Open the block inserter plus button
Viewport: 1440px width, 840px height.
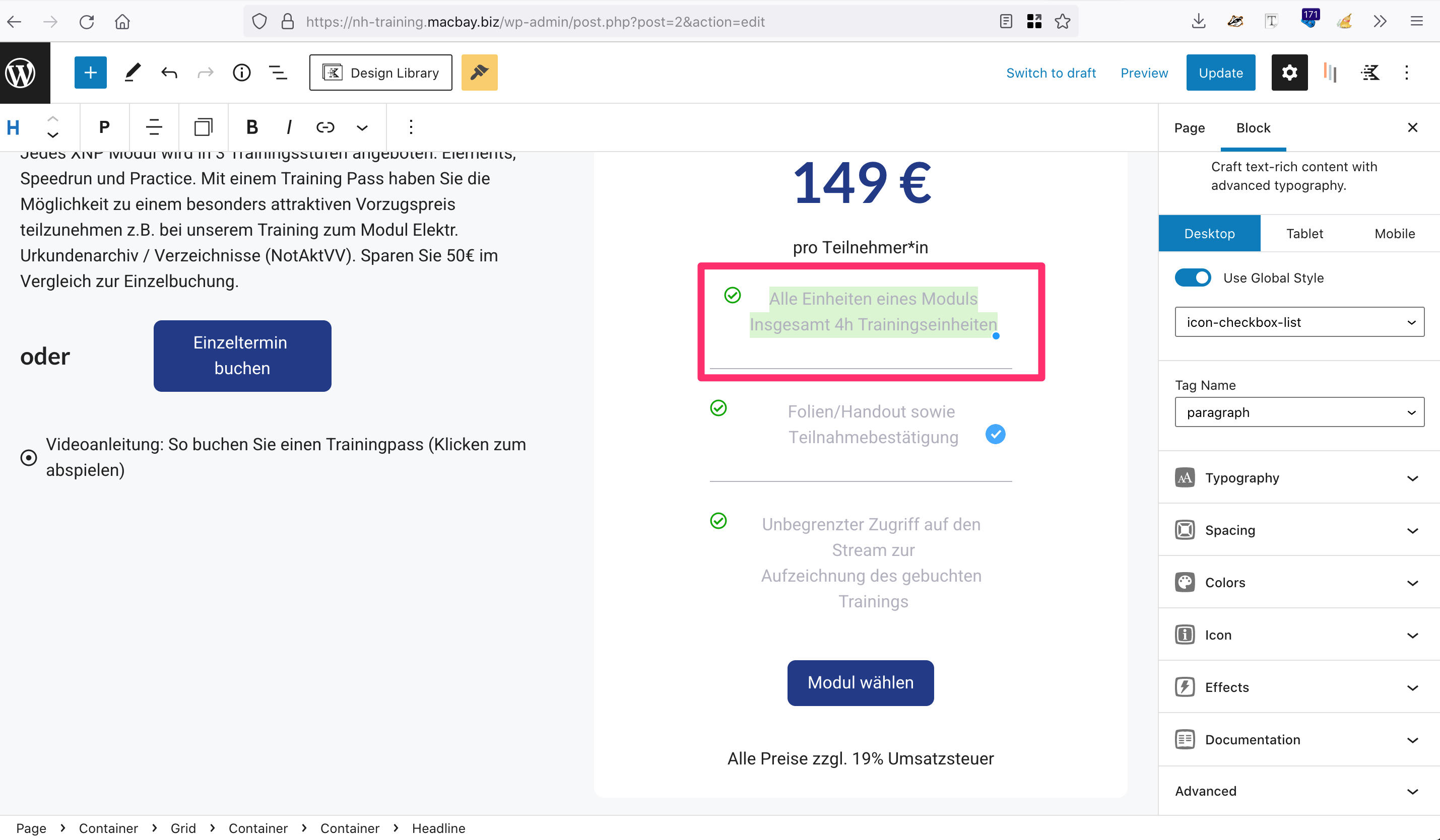(x=90, y=73)
